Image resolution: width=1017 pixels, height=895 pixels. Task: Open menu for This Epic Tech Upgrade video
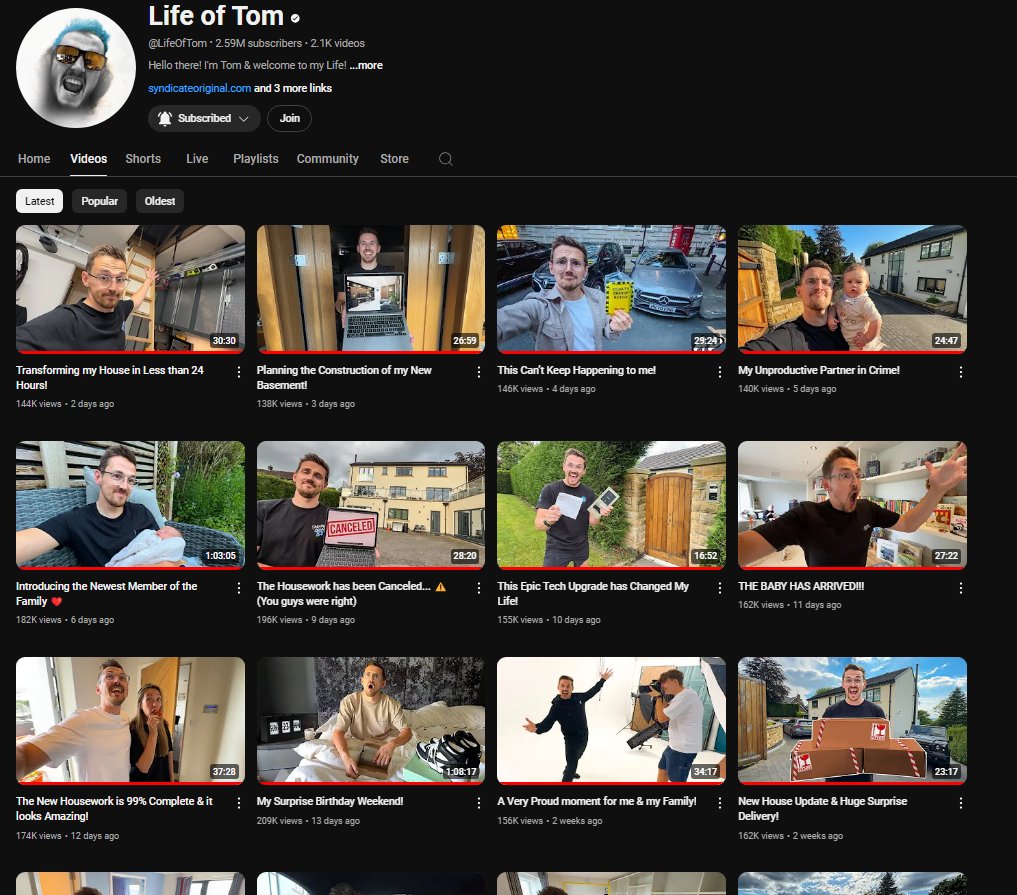[719, 588]
